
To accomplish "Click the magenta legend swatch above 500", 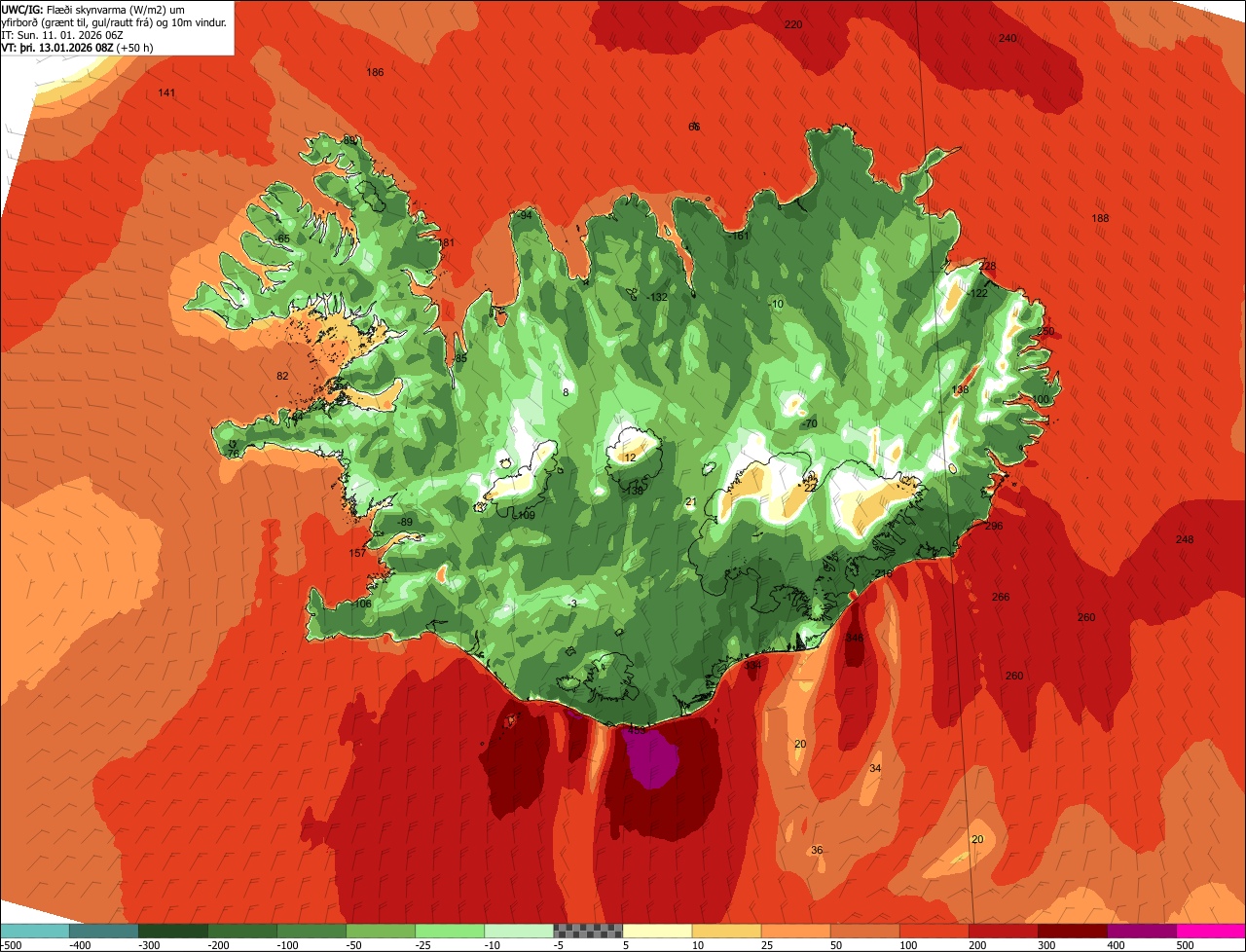I will (1211, 931).
